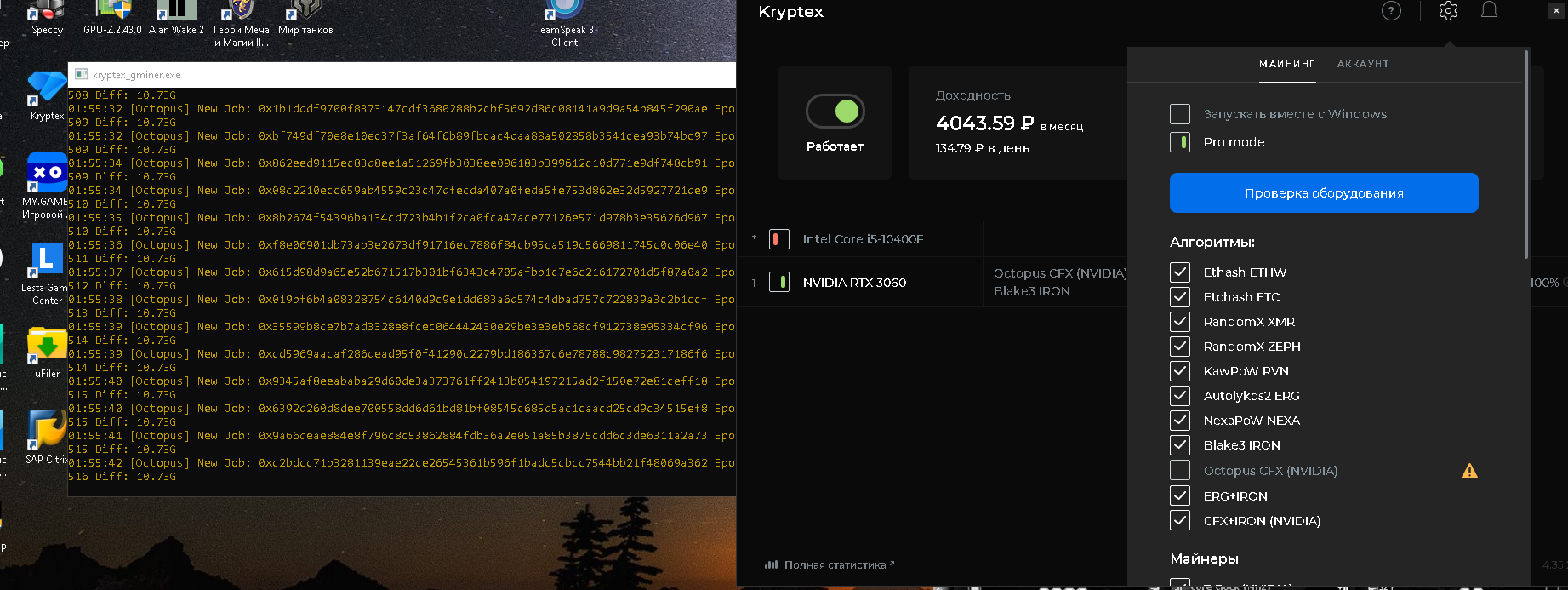This screenshot has width=1568, height=590.
Task: Uncheck RandomX XMR algorithm
Action: tap(1180, 322)
